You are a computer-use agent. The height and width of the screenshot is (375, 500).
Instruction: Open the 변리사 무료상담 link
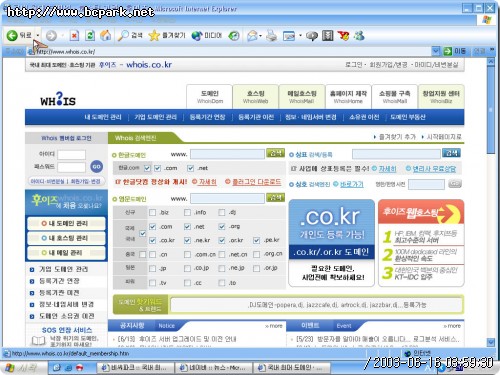[434, 169]
